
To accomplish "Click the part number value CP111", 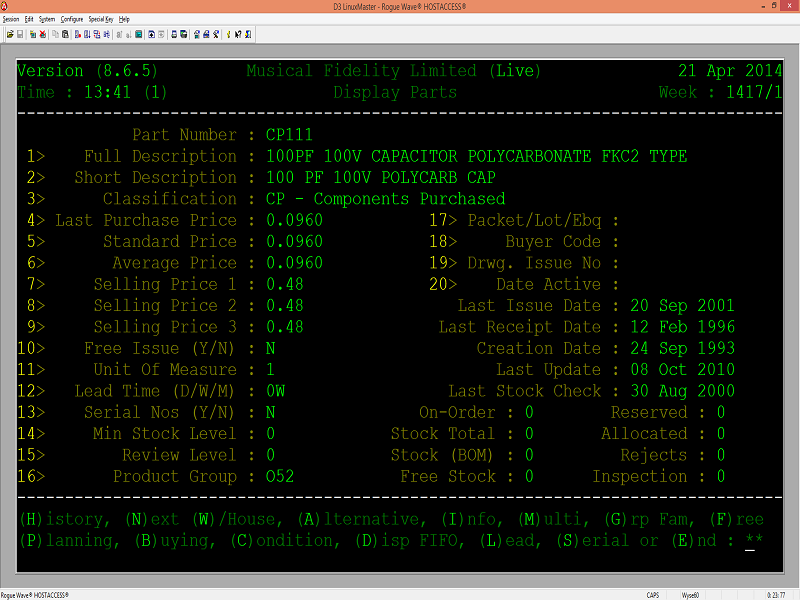I will [289, 135].
